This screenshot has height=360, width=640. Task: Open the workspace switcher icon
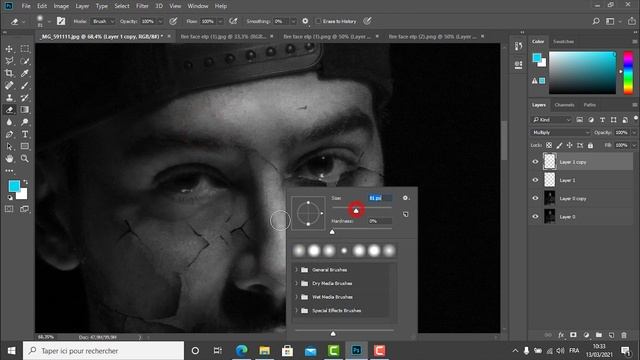(x=610, y=21)
